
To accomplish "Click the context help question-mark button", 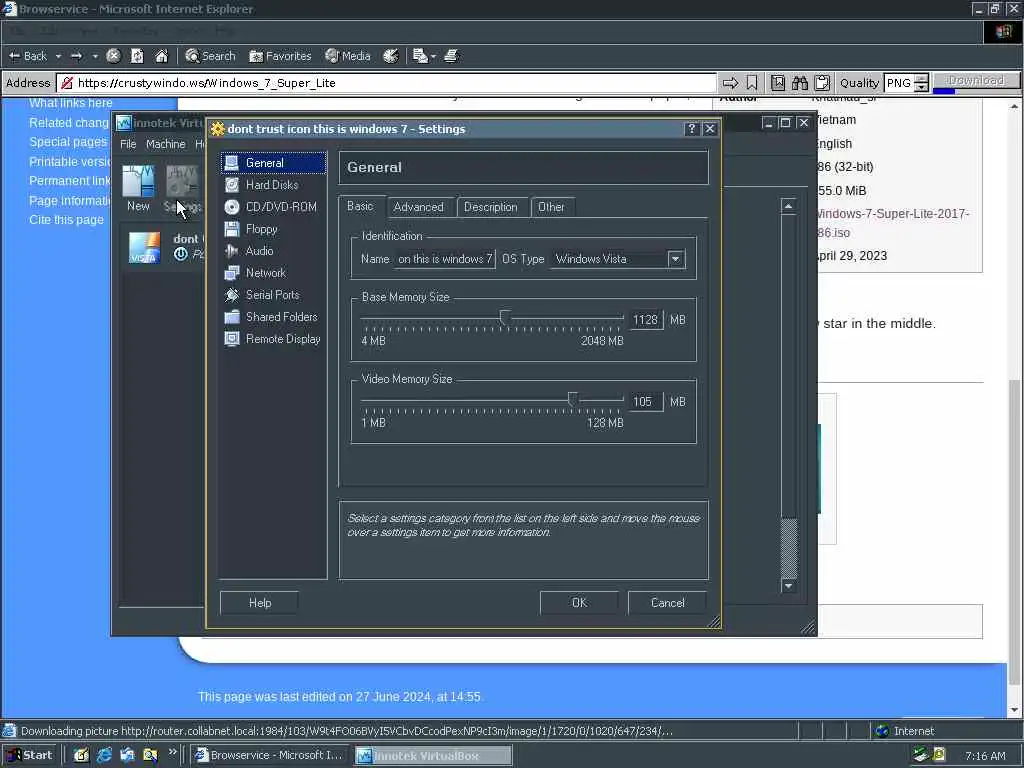I will click(692, 129).
